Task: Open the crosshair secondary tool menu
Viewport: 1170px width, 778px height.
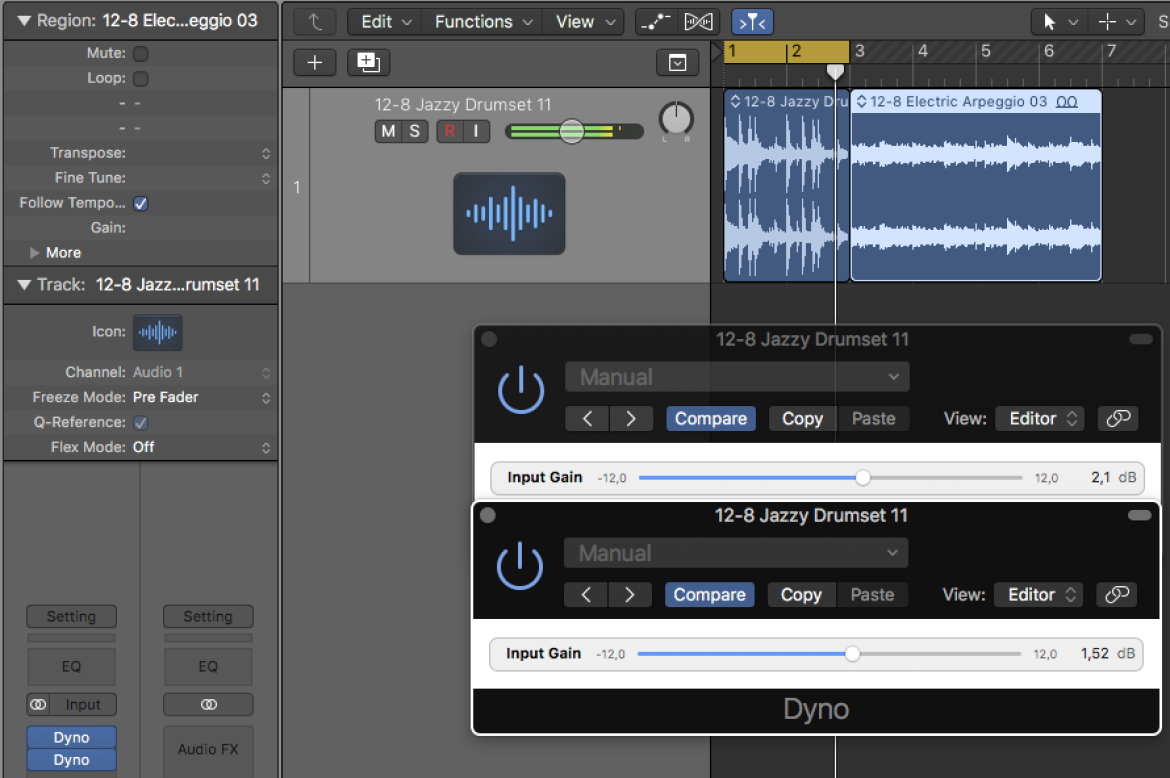Action: pyautogui.click(x=1117, y=22)
